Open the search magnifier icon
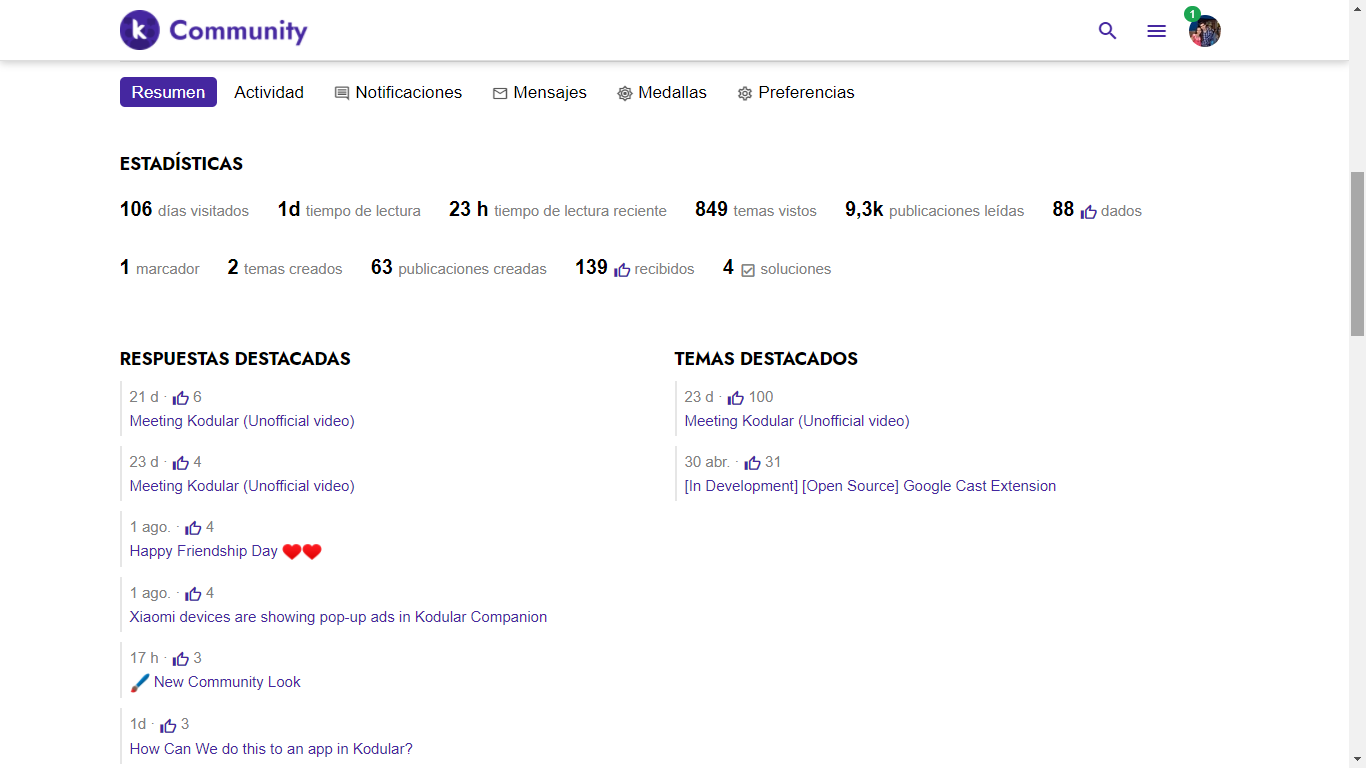Viewport: 1366px width, 768px height. tap(1107, 31)
